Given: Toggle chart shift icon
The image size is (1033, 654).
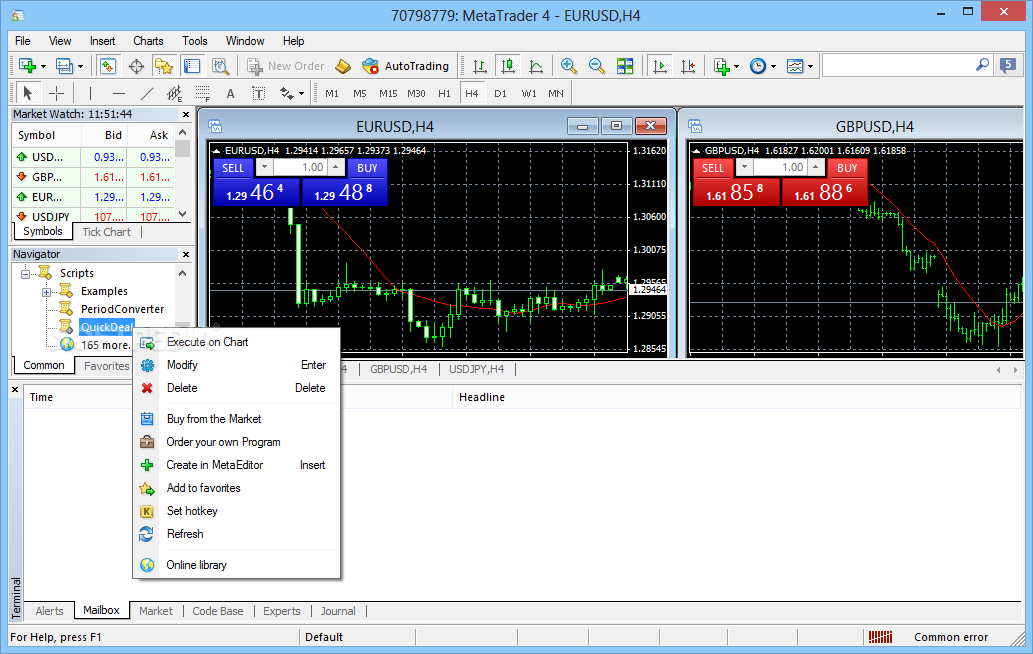Looking at the screenshot, I should pos(688,66).
